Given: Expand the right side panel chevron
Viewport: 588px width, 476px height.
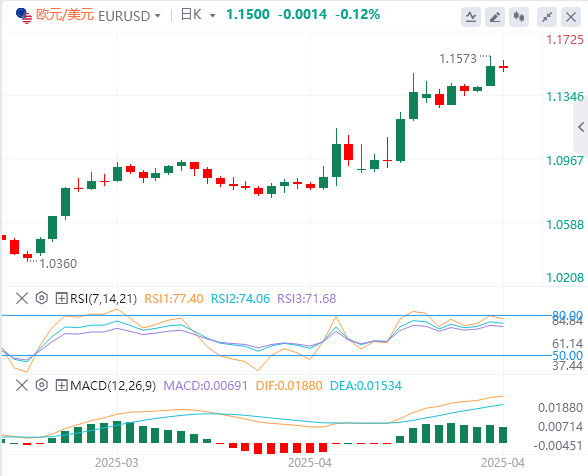Looking at the screenshot, I should (x=581, y=127).
